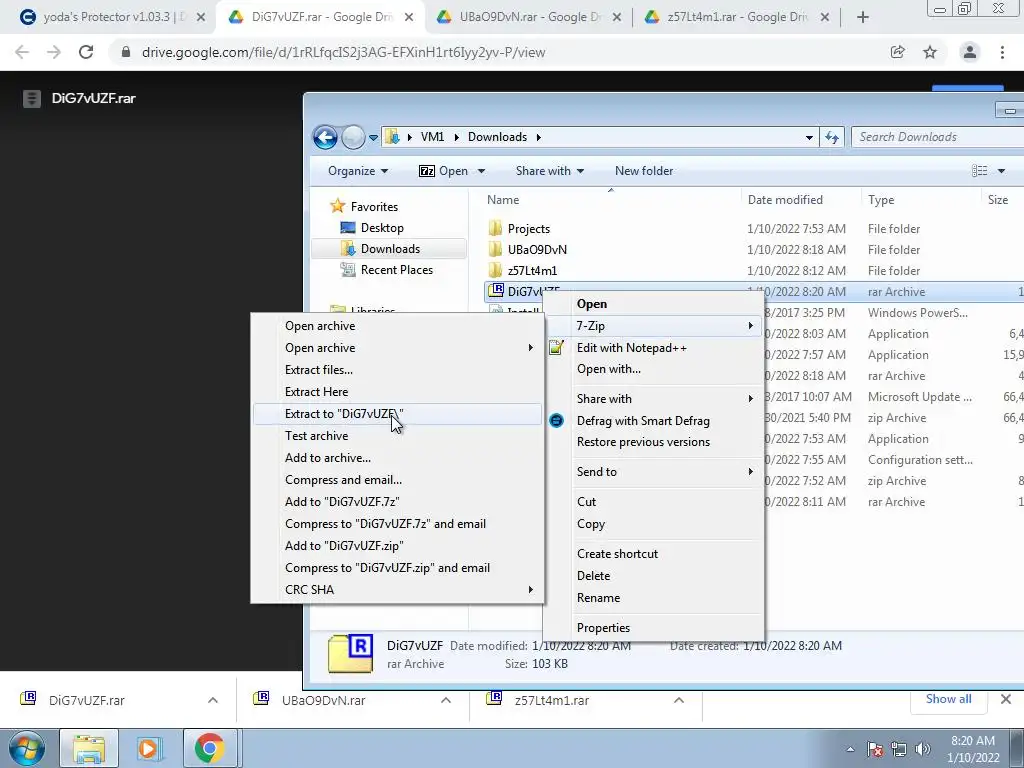Expand the Open button dropdown arrow
The height and width of the screenshot is (768, 1024).
pos(482,171)
